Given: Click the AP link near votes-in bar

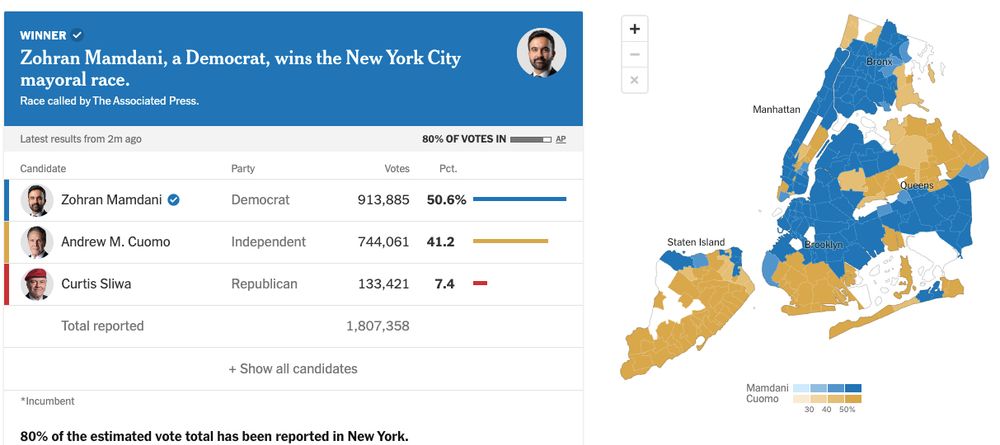Looking at the screenshot, I should click(x=561, y=139).
